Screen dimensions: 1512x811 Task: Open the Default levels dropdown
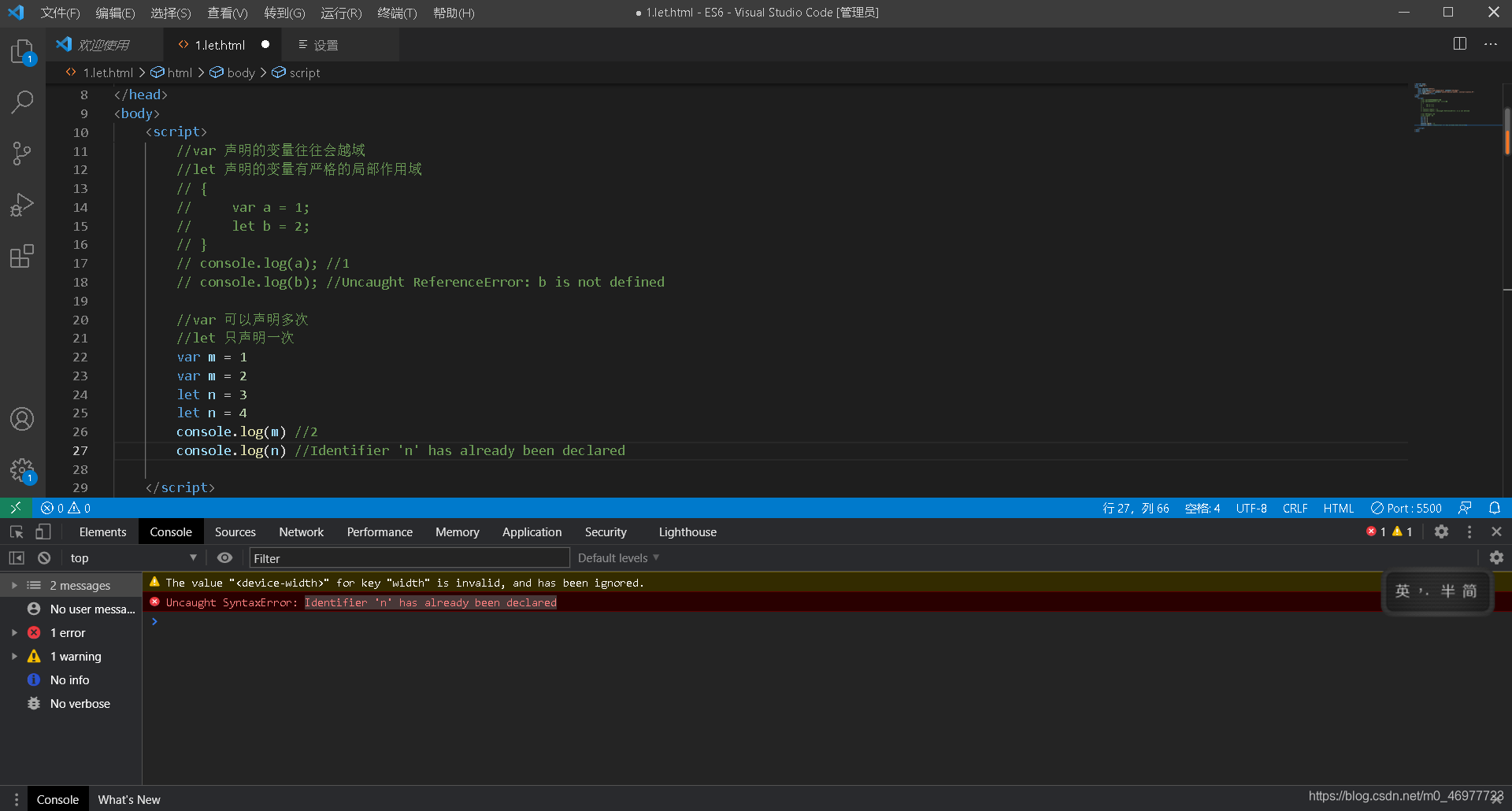coord(619,557)
